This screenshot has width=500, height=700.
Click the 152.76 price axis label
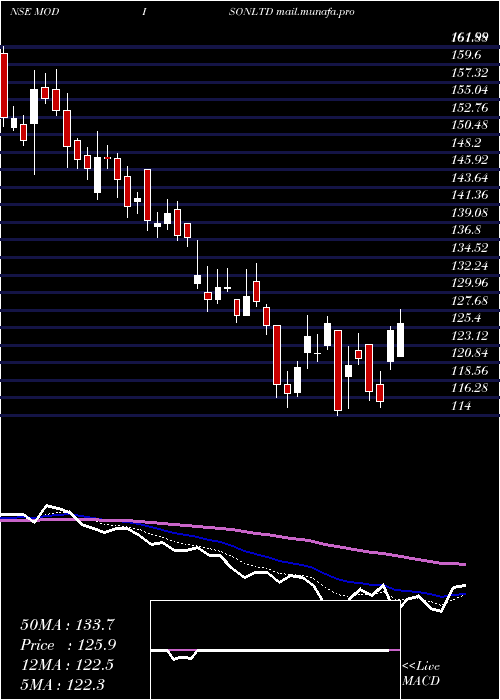(471, 108)
